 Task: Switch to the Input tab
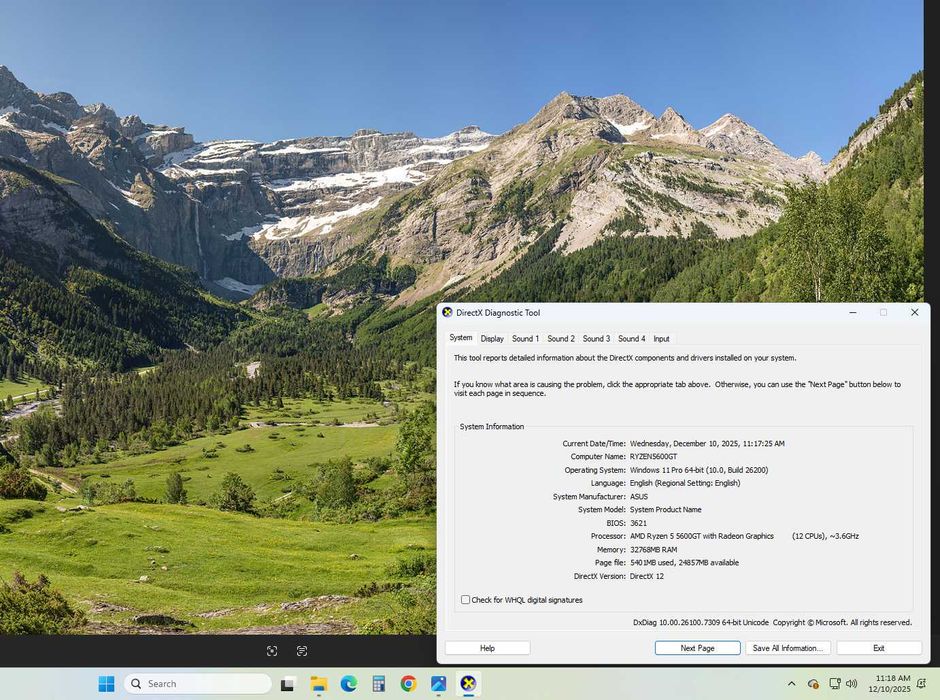click(x=662, y=339)
